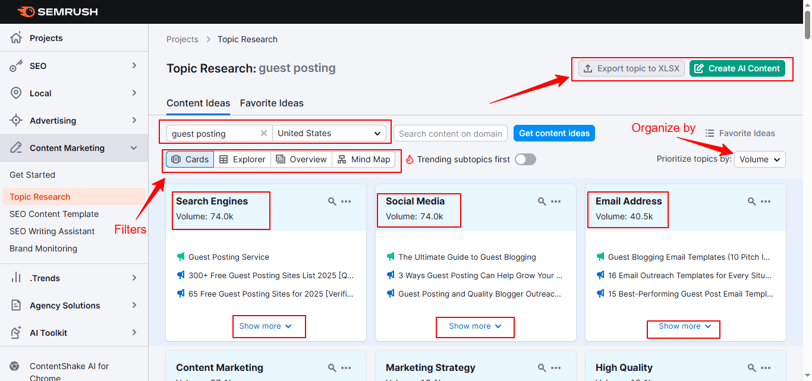
Task: Expand the .Trends sidebar section
Action: [134, 278]
